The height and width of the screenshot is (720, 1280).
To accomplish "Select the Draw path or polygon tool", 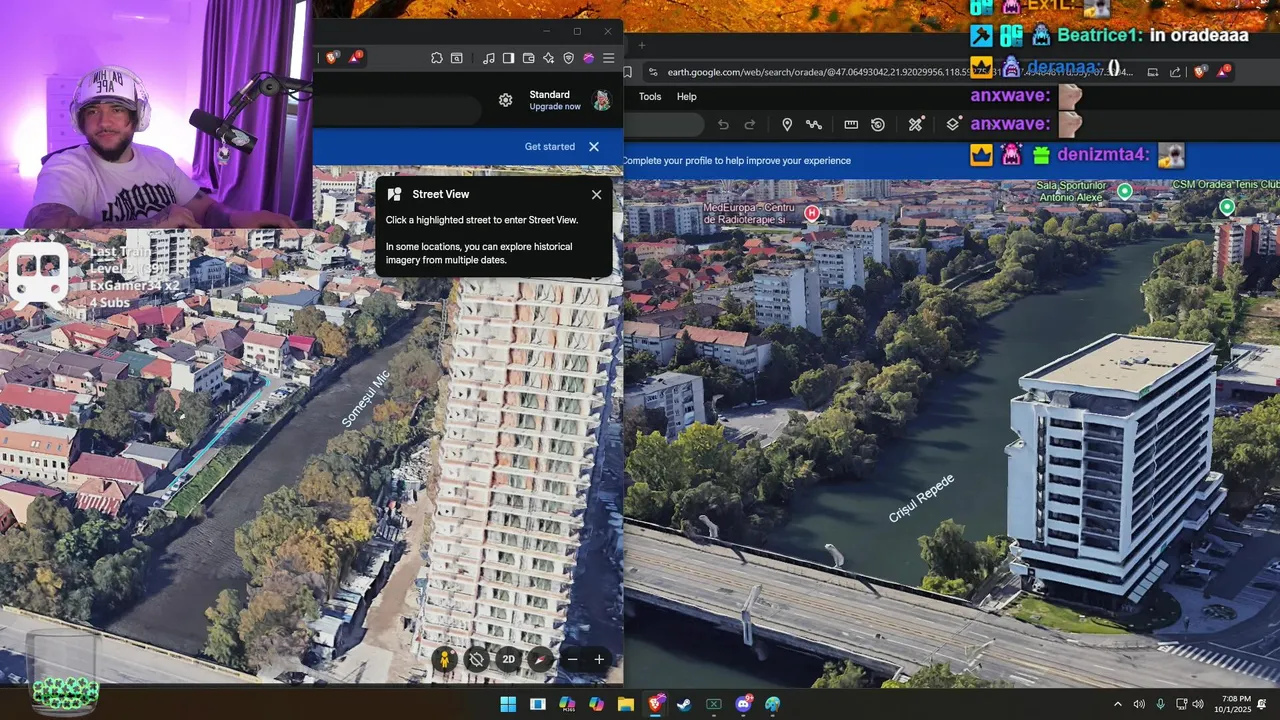I will [814, 125].
